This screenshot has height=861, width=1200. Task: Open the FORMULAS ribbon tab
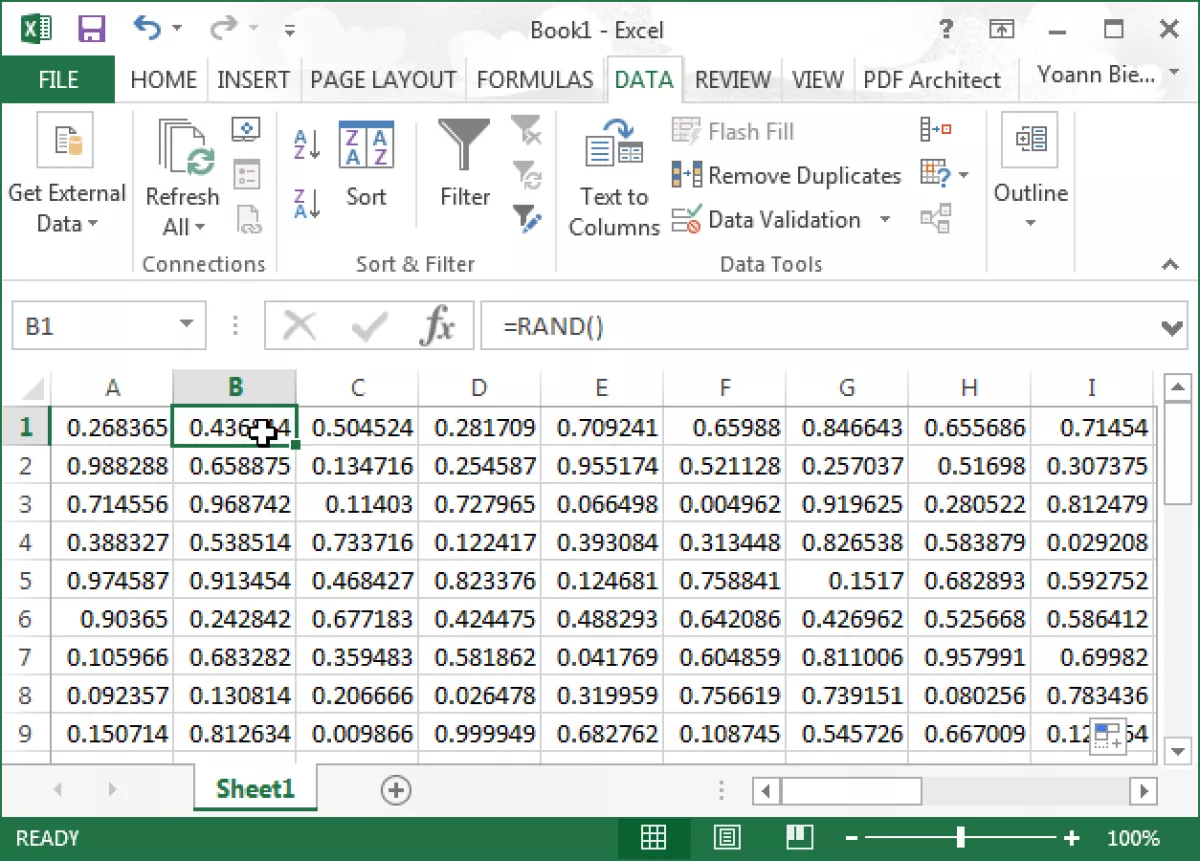[534, 80]
